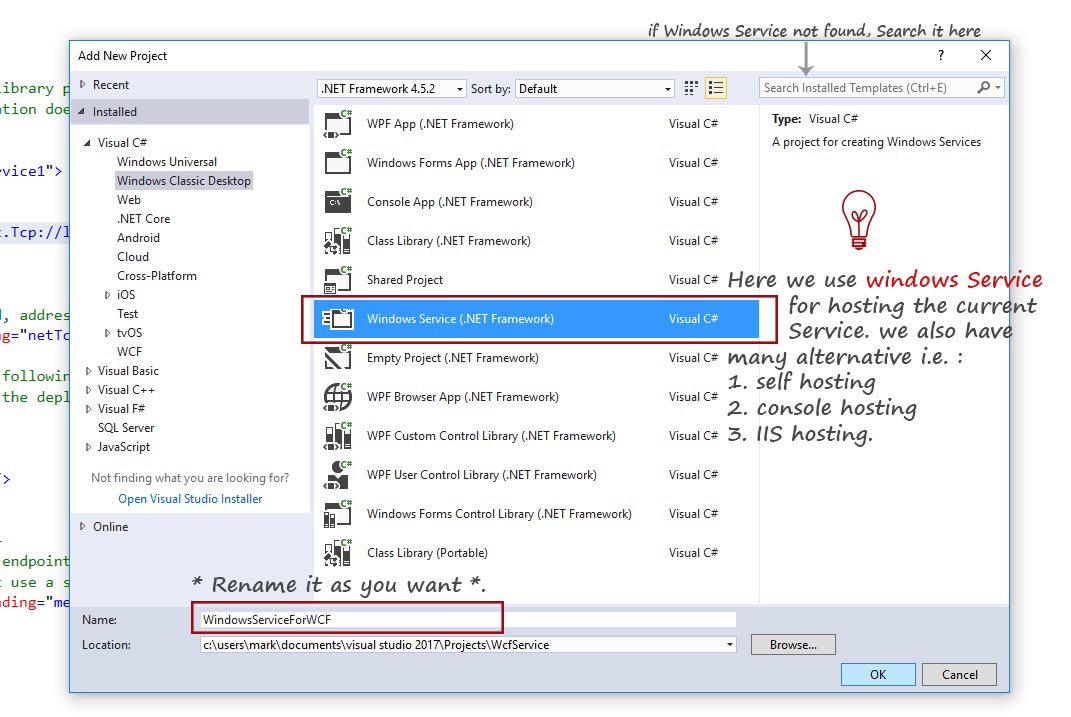The image size is (1071, 717).
Task: Click the WPF Browser App globe icon
Action: 337,397
